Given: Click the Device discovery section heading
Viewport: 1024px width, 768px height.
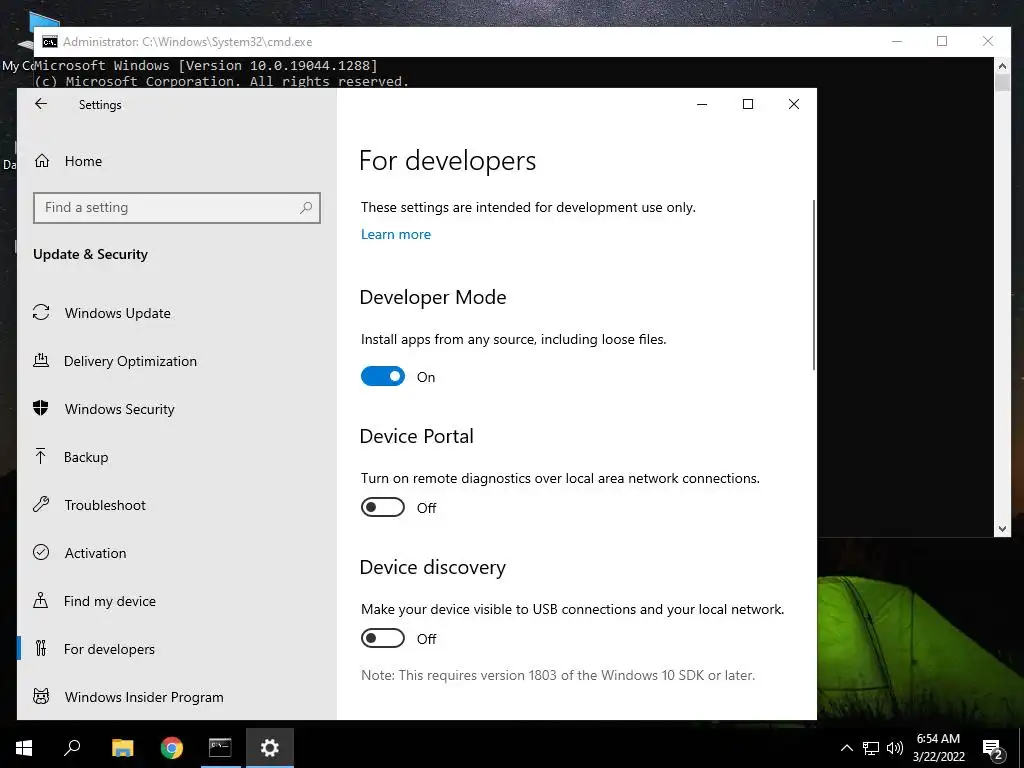Looking at the screenshot, I should click(x=432, y=568).
